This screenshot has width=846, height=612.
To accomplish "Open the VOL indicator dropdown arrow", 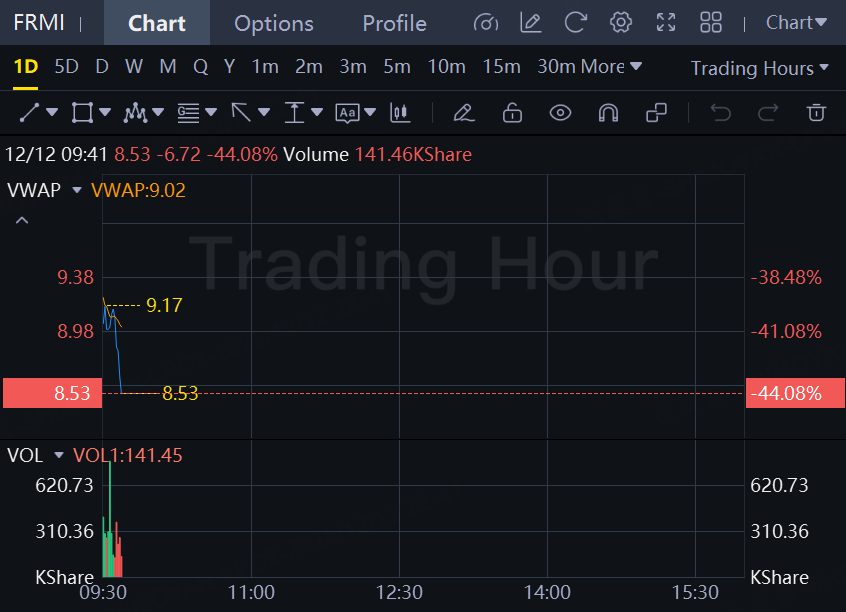I will click(x=59, y=455).
